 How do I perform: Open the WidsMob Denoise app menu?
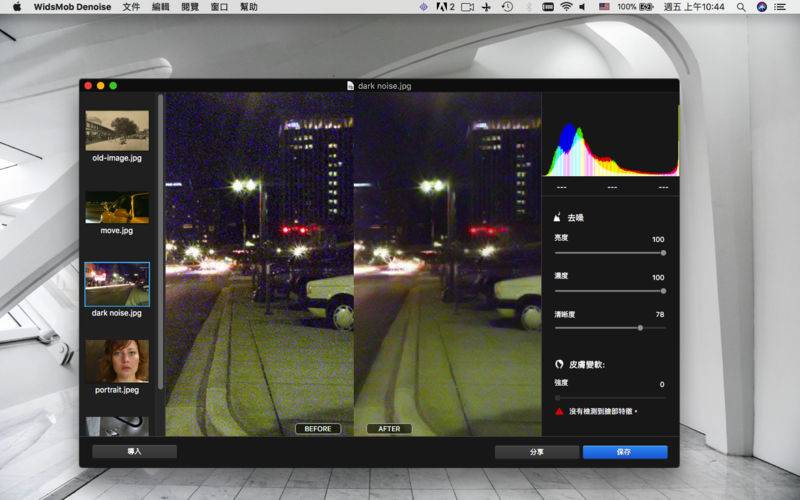(72, 7)
